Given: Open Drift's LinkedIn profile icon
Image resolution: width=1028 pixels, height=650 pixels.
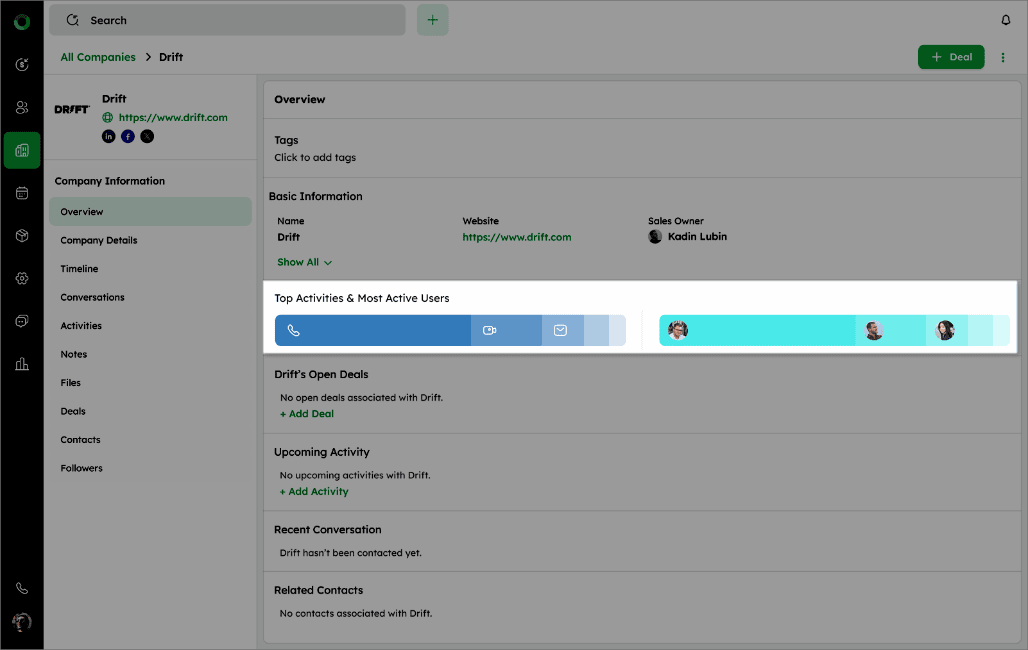Looking at the screenshot, I should pos(109,136).
